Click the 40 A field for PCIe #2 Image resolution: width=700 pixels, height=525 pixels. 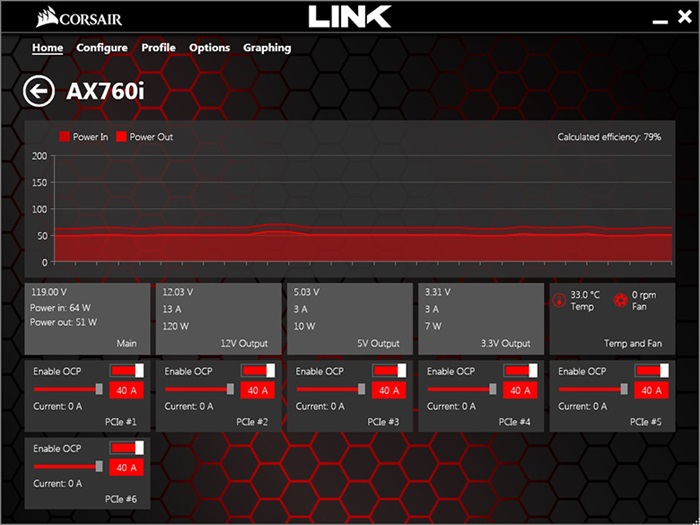point(258,390)
